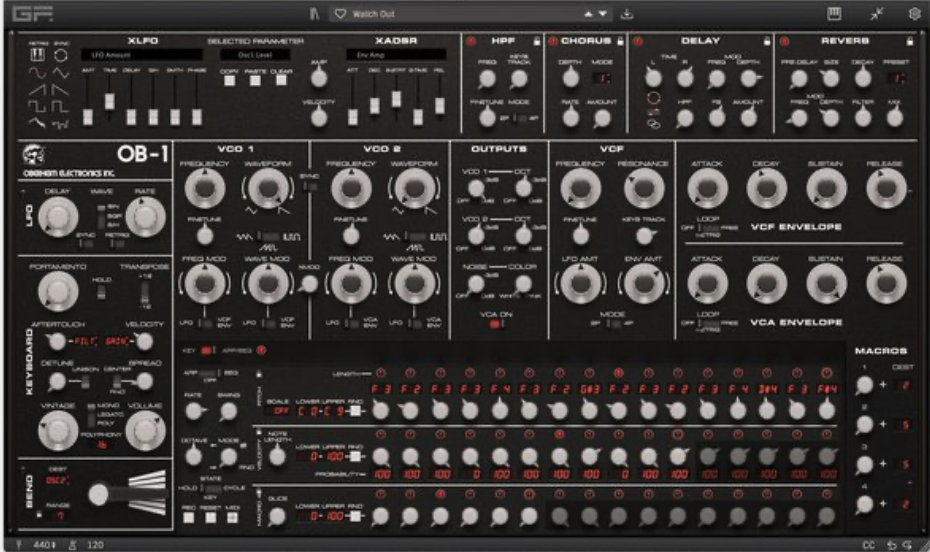
Task: Click the Bend wheel handle
Action: pyautogui.click(x=98, y=494)
